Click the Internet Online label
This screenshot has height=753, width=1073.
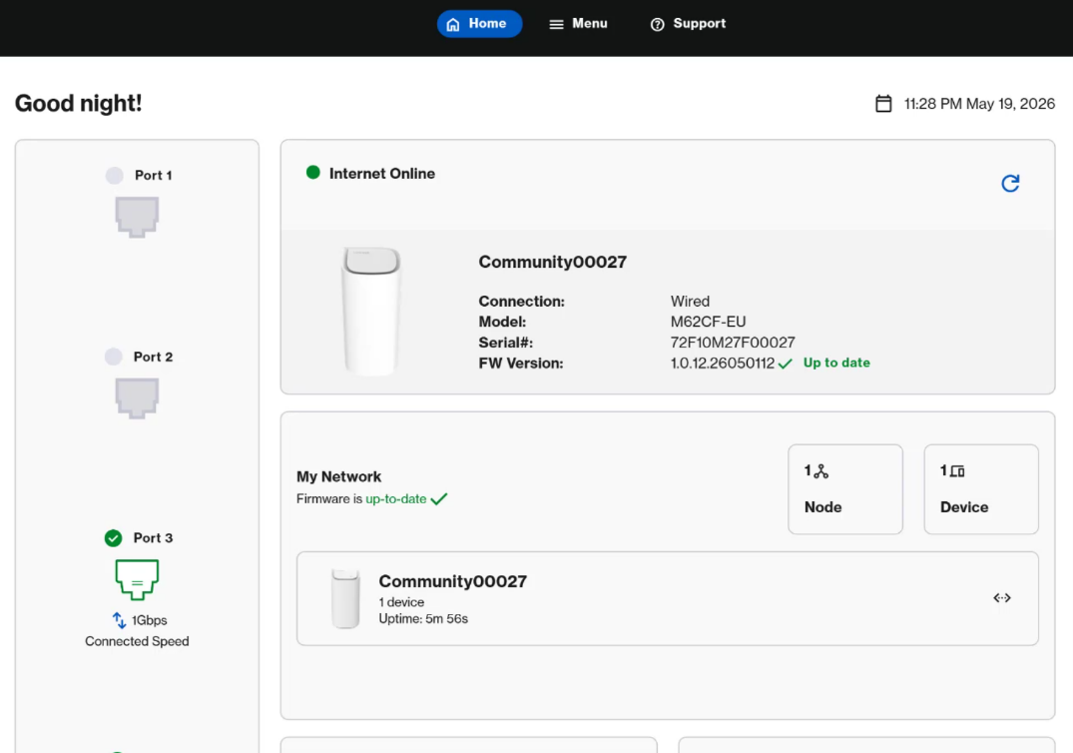point(382,174)
